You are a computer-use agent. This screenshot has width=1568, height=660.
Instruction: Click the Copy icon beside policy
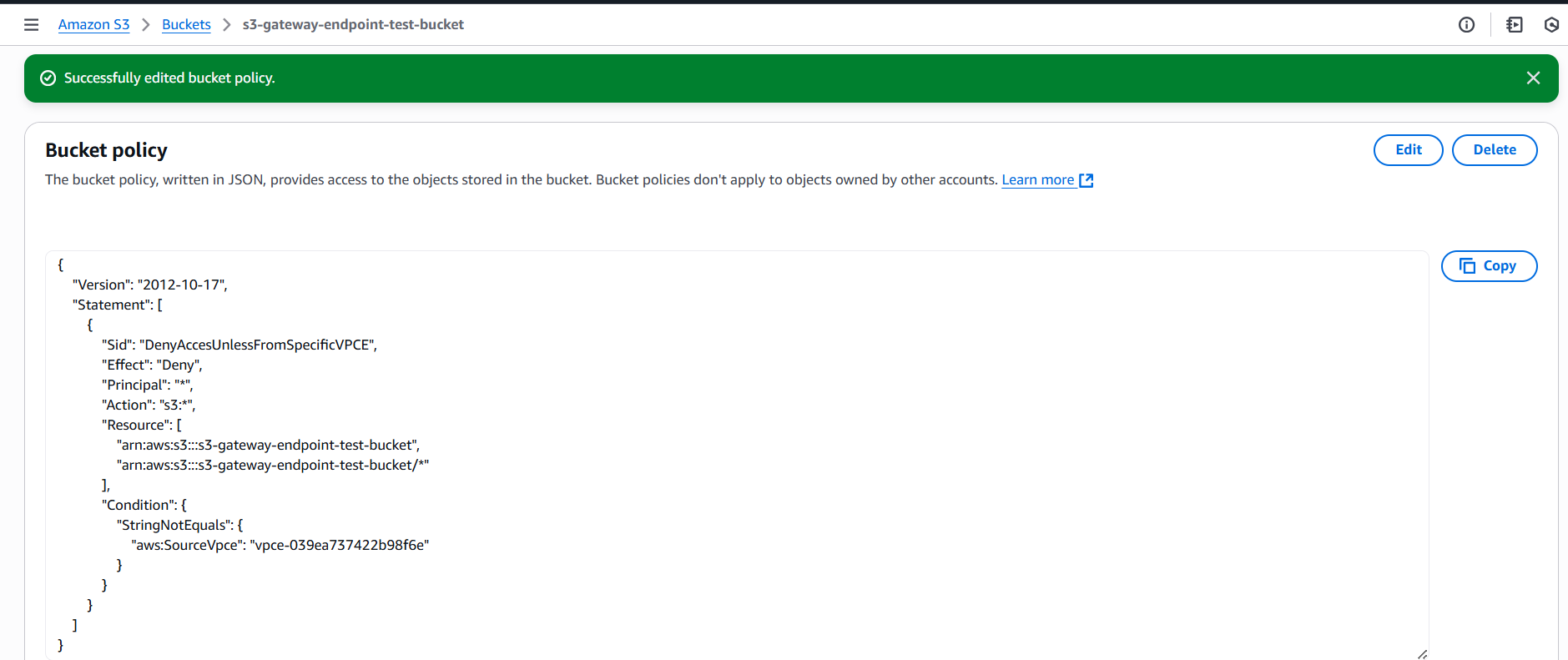pyautogui.click(x=1467, y=266)
